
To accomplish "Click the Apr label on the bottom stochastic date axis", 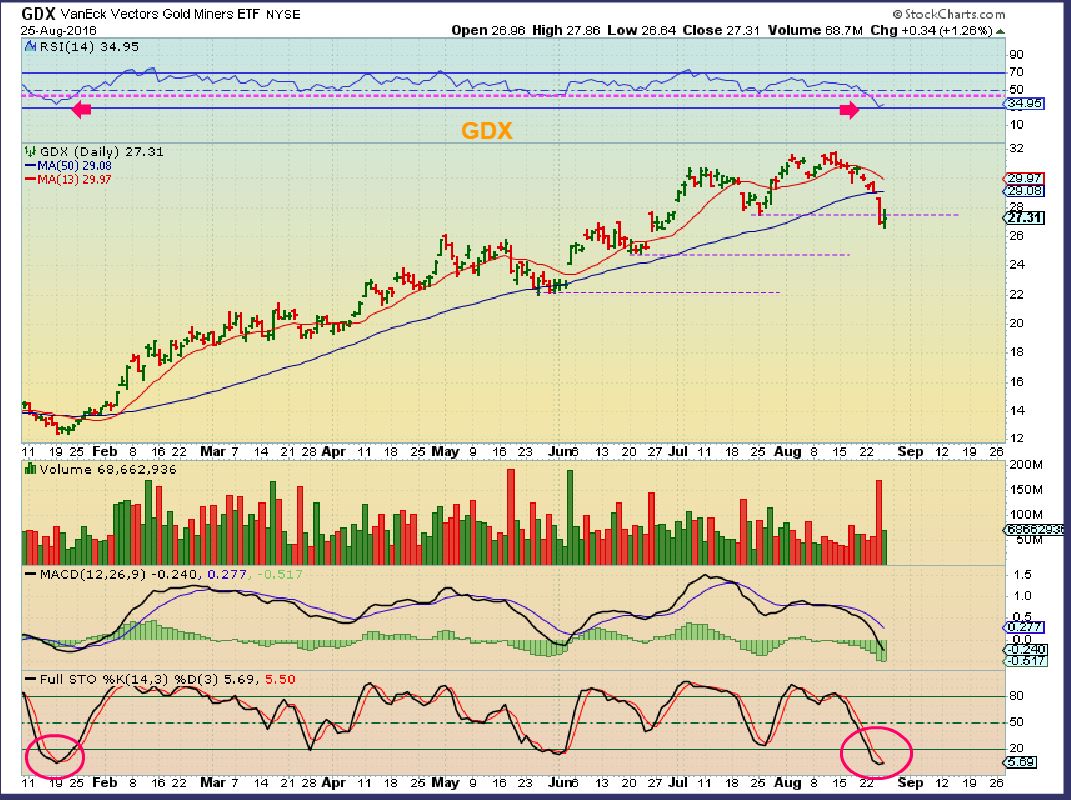I will click(x=333, y=782).
